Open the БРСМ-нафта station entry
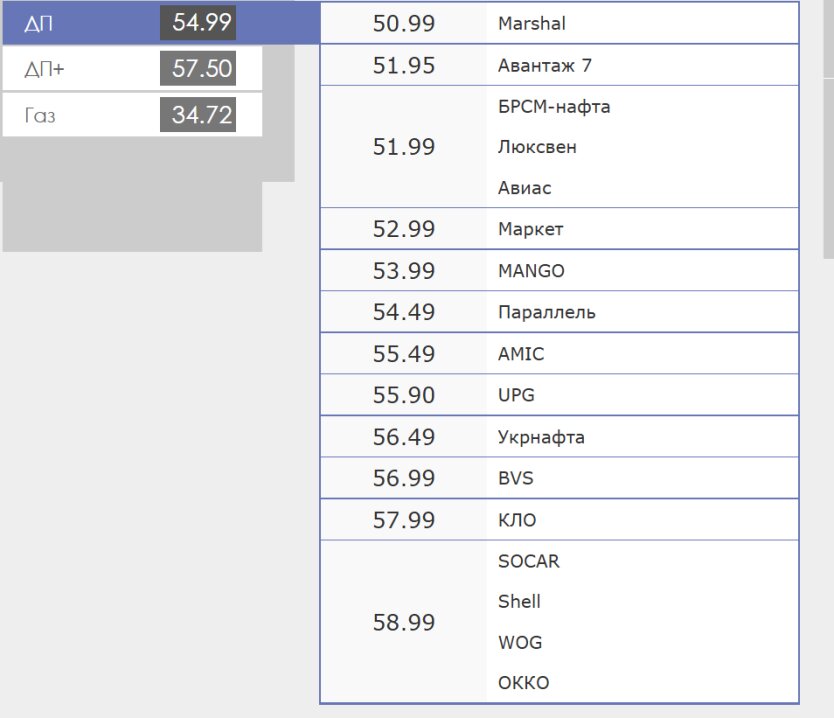Viewport: 834px width, 718px height. tap(554, 106)
